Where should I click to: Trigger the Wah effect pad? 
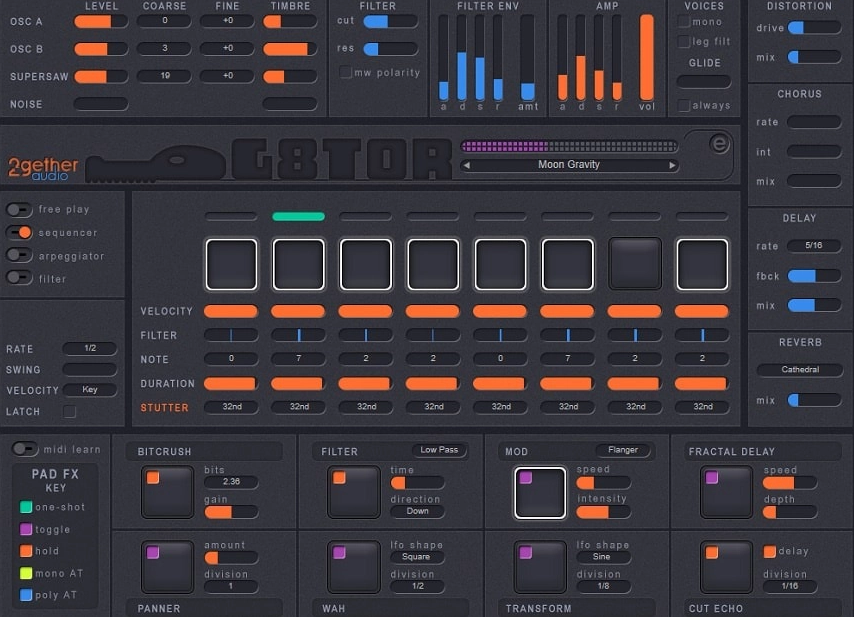353,567
